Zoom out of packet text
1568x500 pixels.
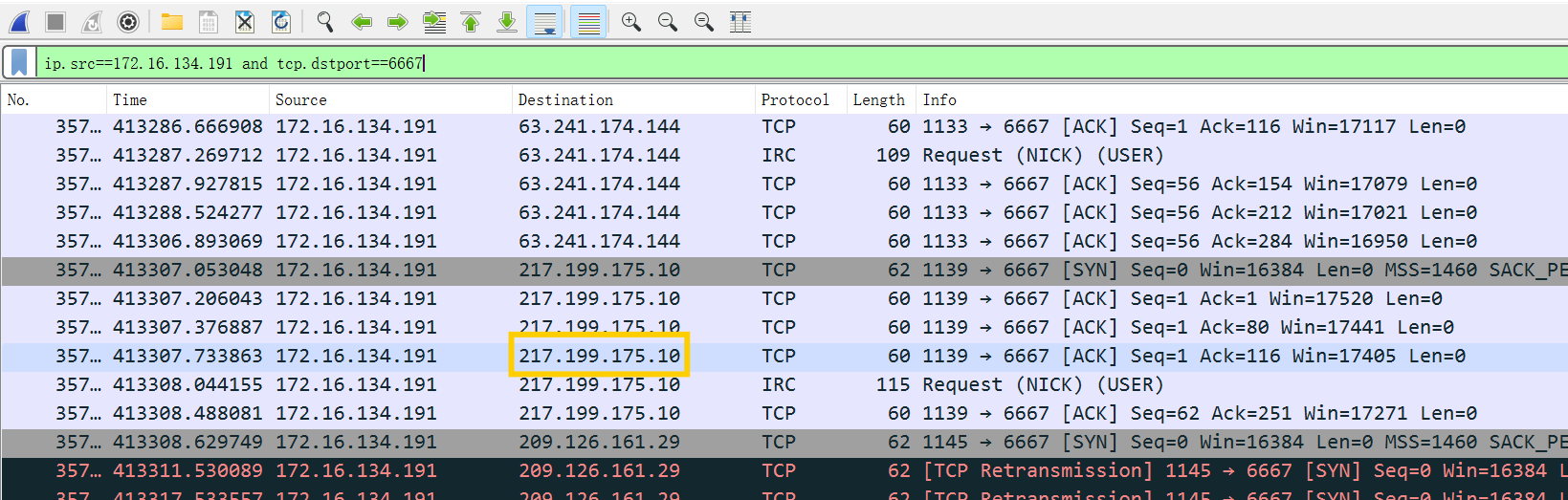[668, 21]
